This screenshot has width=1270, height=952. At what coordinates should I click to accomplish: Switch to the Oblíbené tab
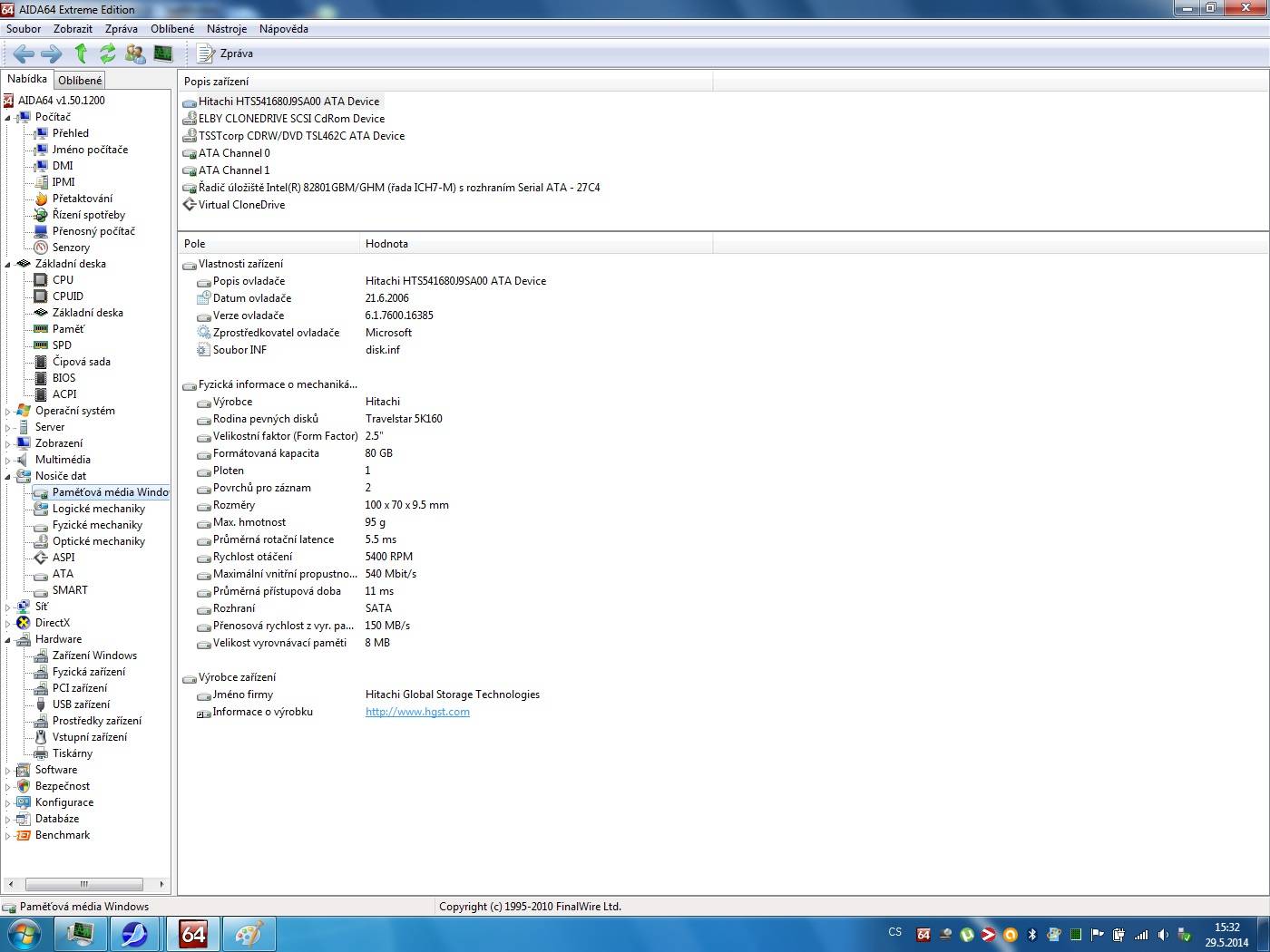click(x=80, y=81)
